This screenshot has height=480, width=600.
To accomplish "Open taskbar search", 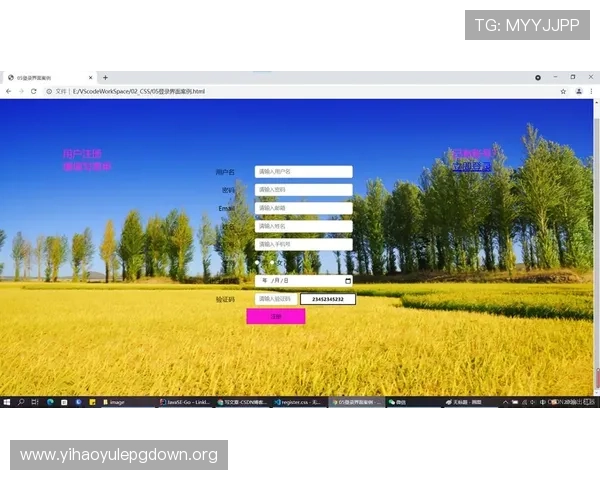I will point(21,402).
